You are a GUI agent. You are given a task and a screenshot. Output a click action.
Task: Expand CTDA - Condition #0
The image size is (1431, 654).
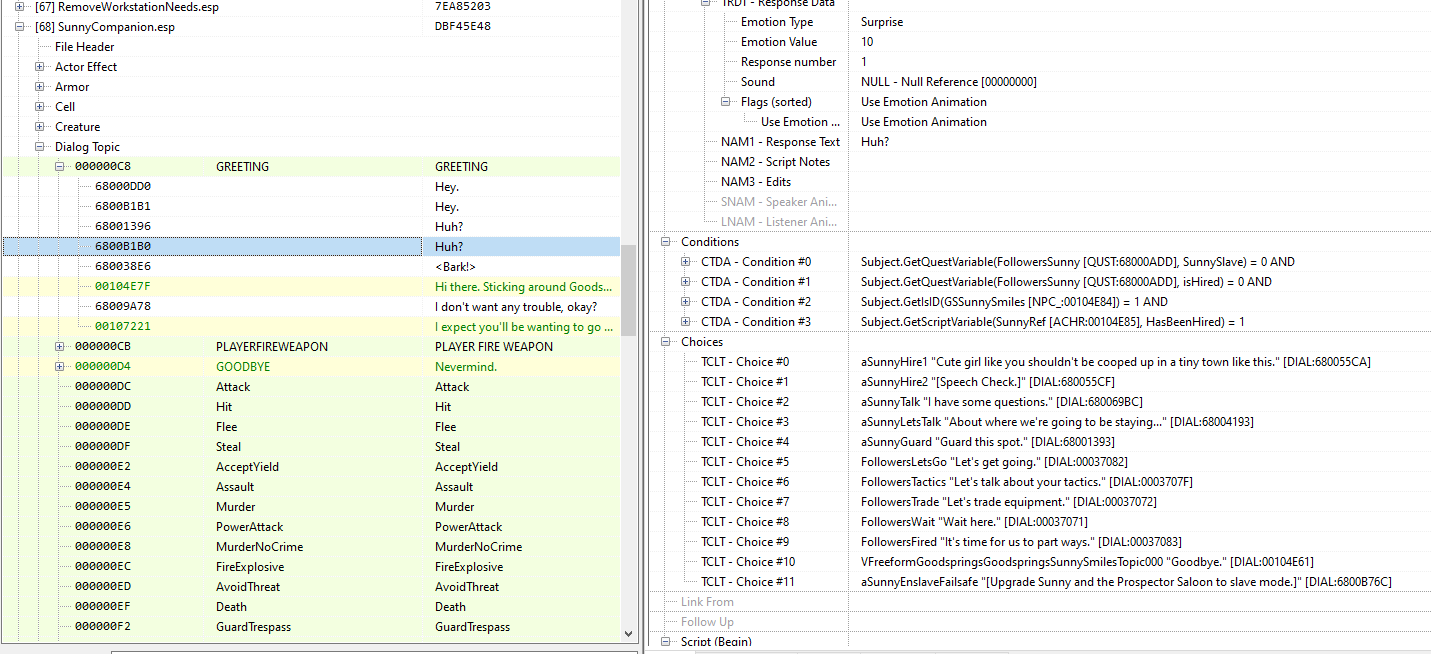pos(686,262)
